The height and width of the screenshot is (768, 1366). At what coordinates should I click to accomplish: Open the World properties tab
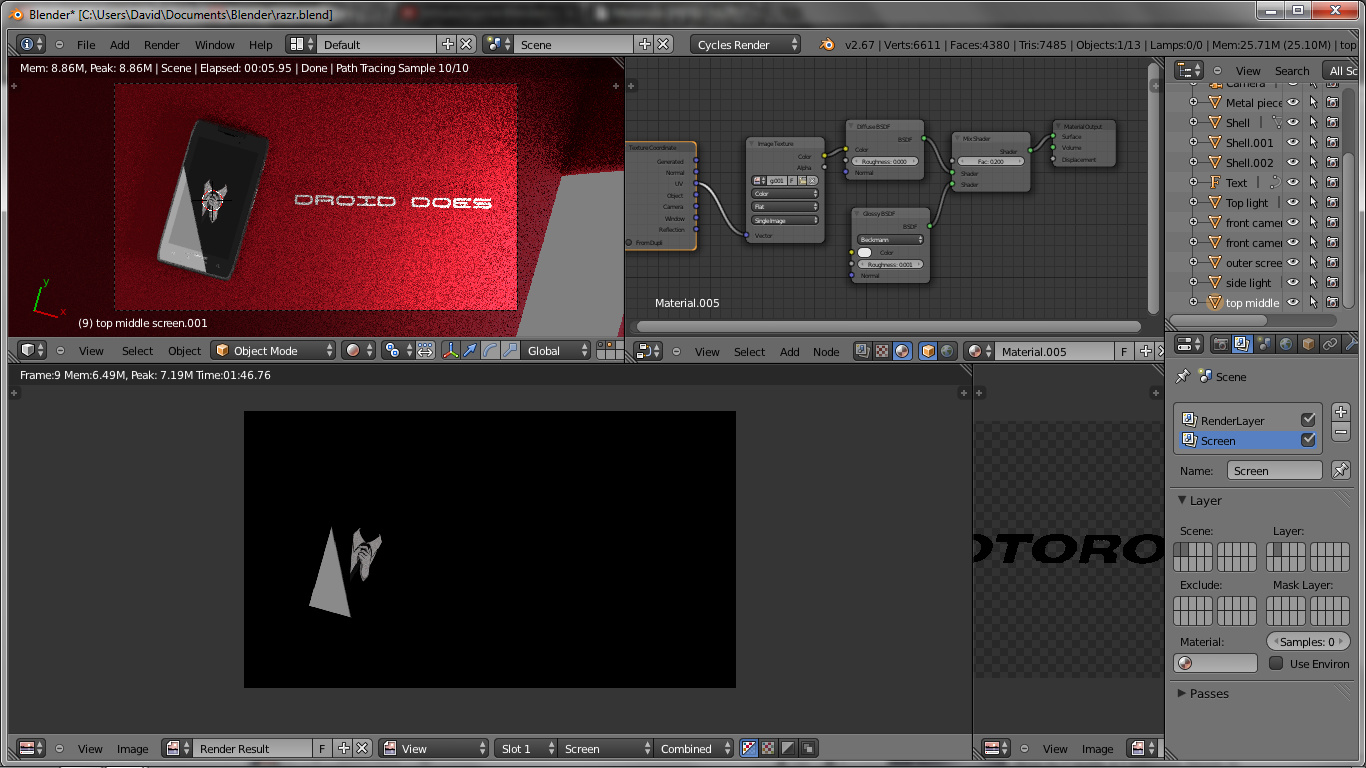[1286, 344]
